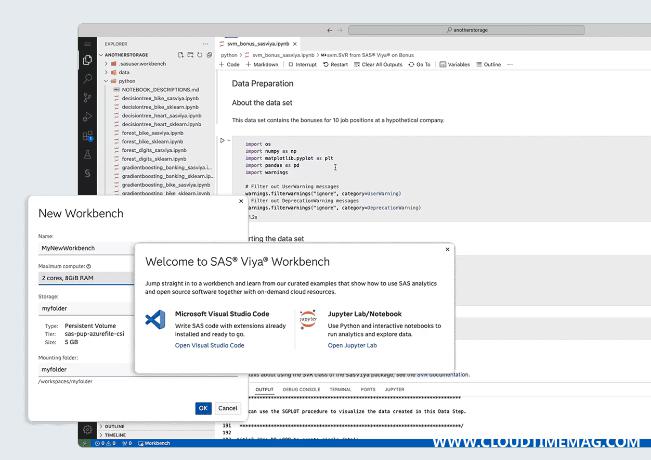Add a Code cell to the notebook

pyautogui.click(x=229, y=64)
